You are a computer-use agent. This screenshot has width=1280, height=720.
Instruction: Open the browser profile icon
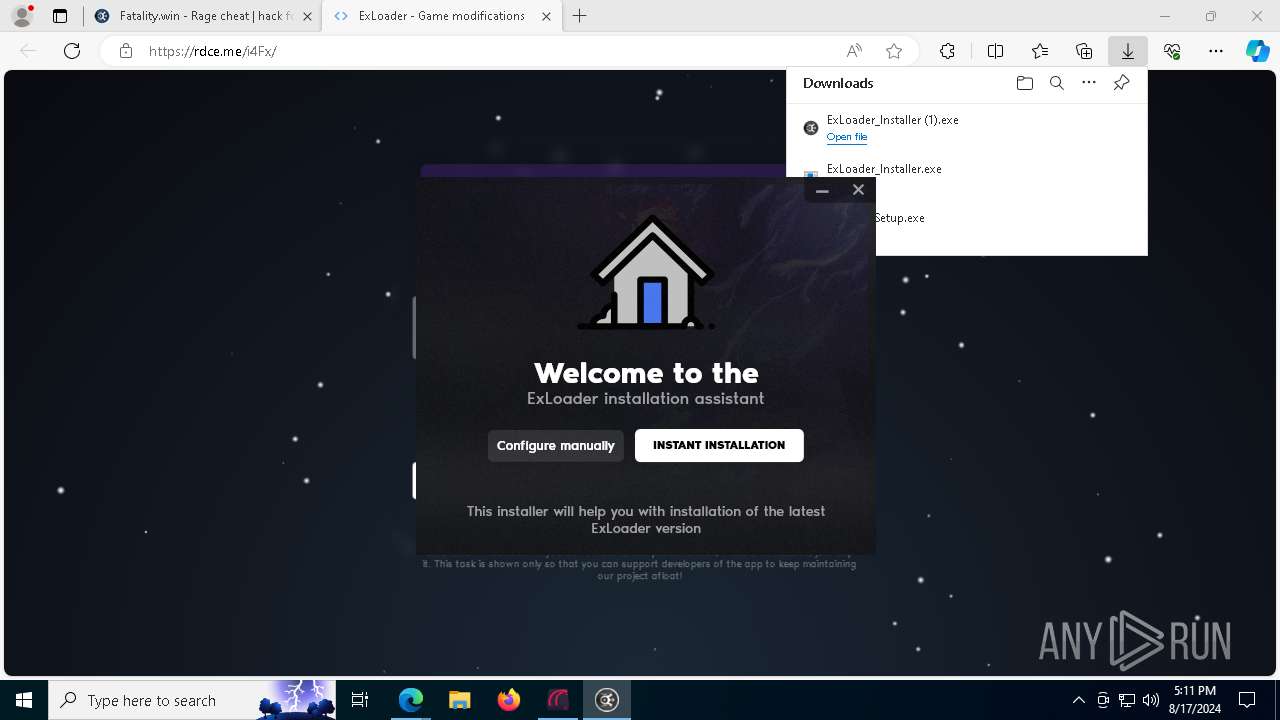point(21,16)
